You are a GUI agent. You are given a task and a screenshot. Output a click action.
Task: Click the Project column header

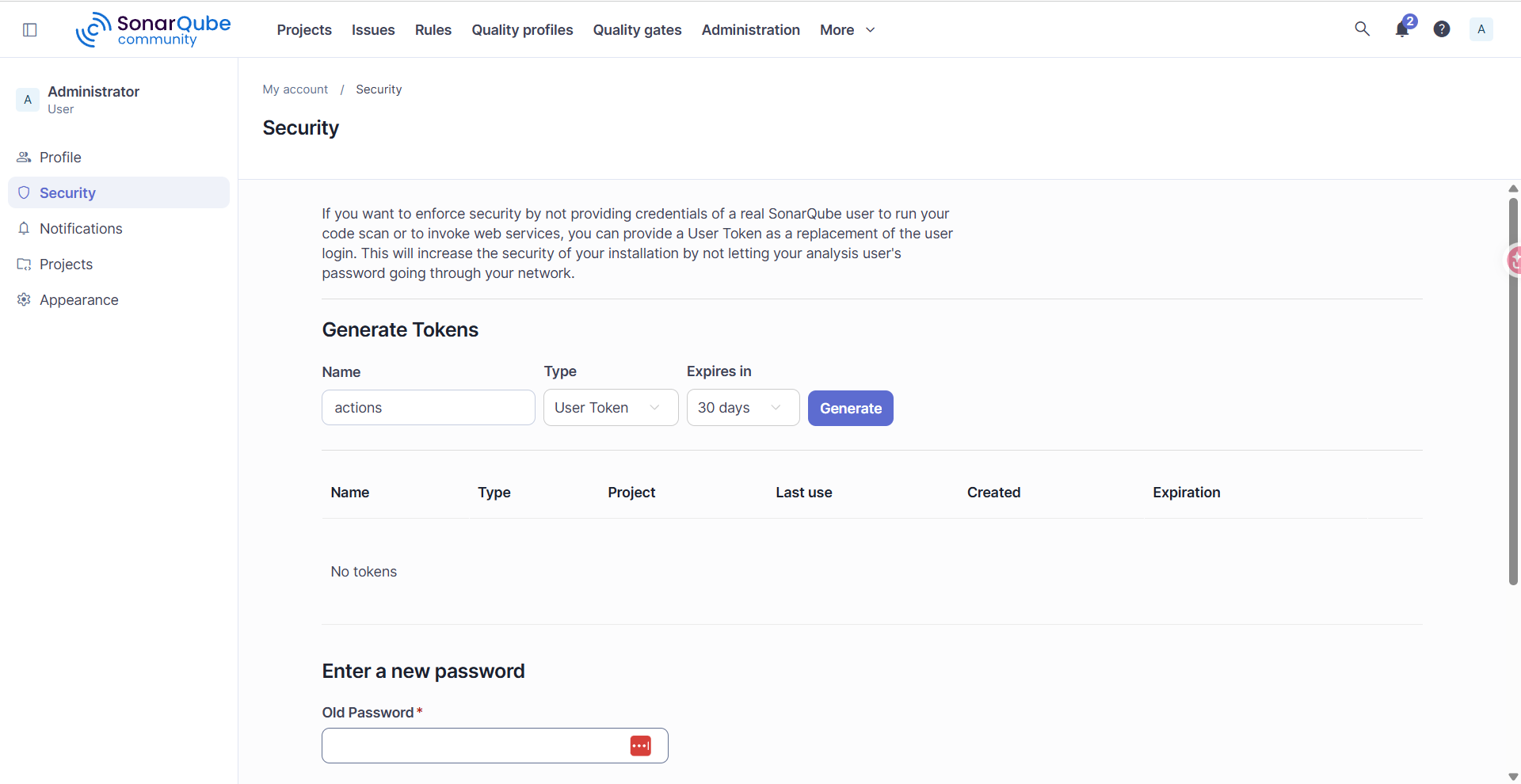(631, 493)
